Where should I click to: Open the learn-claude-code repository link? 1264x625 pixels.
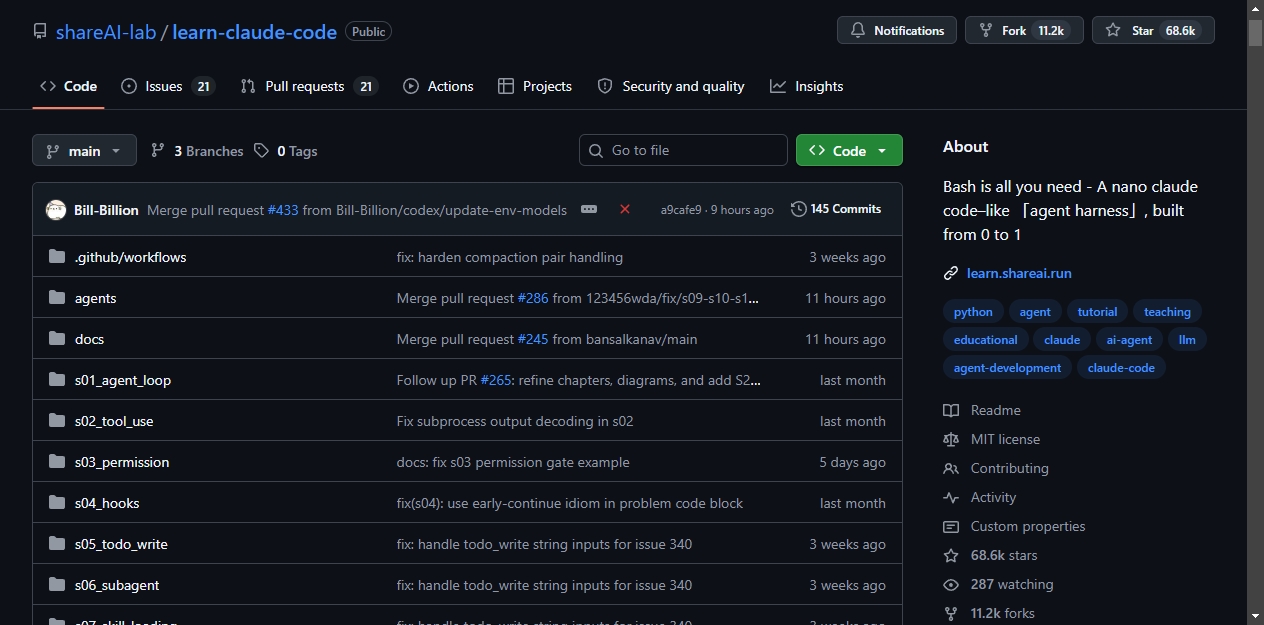click(x=254, y=31)
